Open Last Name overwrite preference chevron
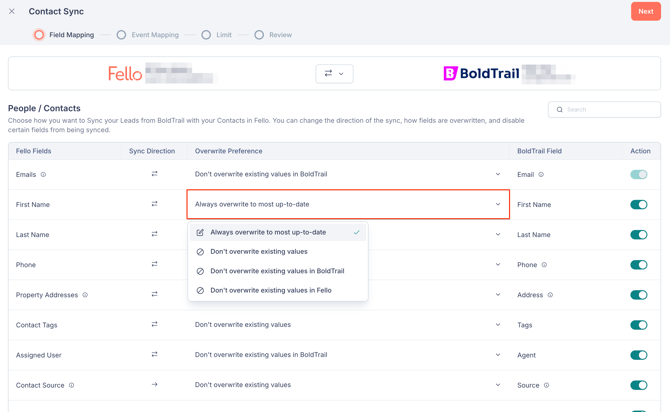 (x=498, y=234)
